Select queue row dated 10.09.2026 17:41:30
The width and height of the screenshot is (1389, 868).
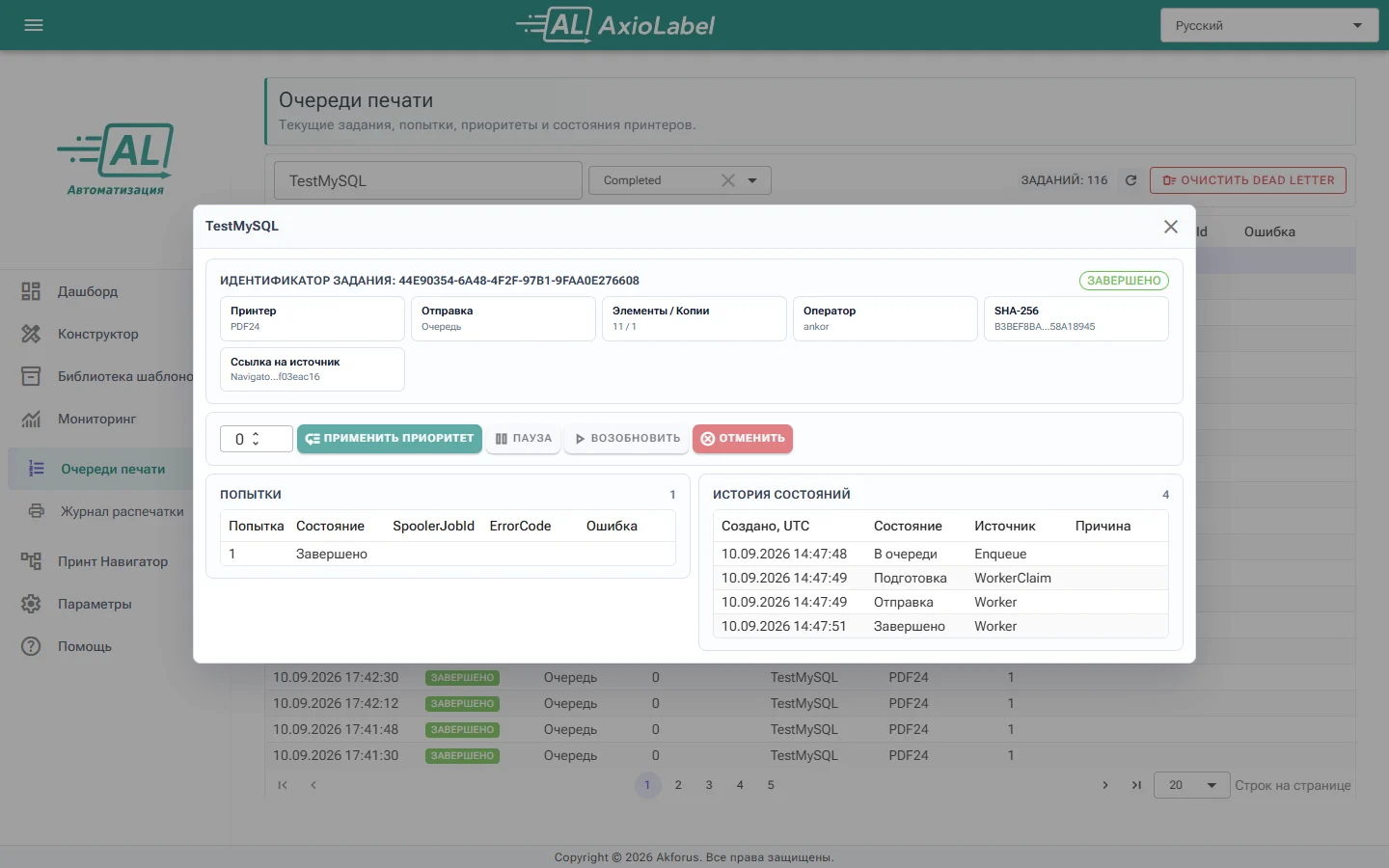tap(810, 755)
